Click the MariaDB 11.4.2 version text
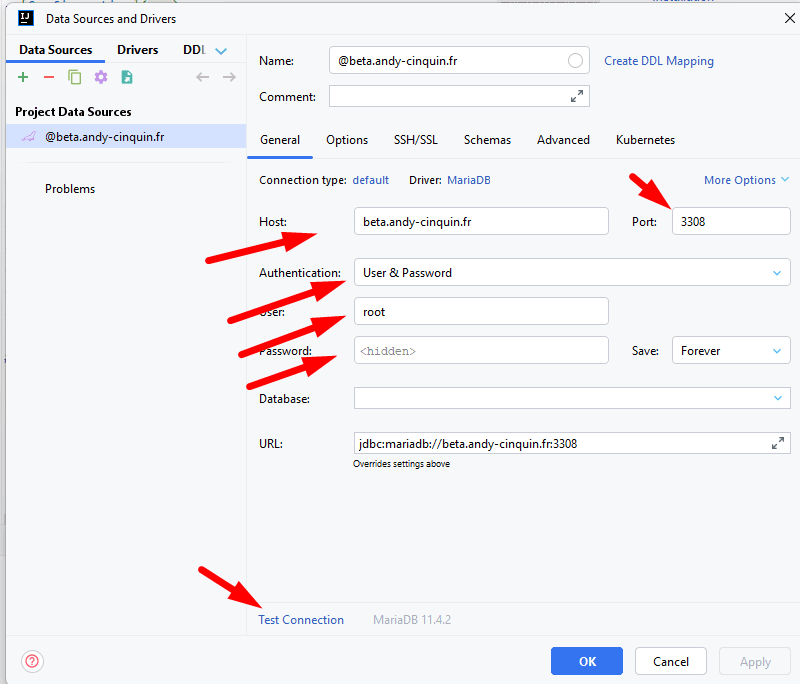 pos(412,620)
